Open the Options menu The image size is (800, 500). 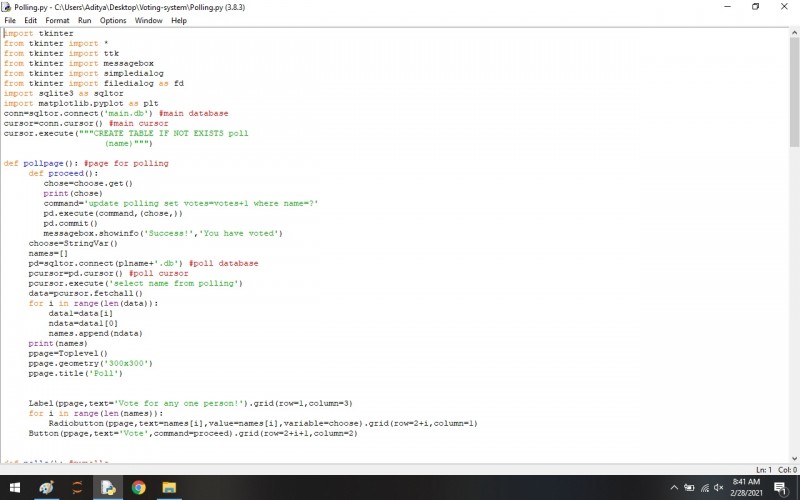113,20
